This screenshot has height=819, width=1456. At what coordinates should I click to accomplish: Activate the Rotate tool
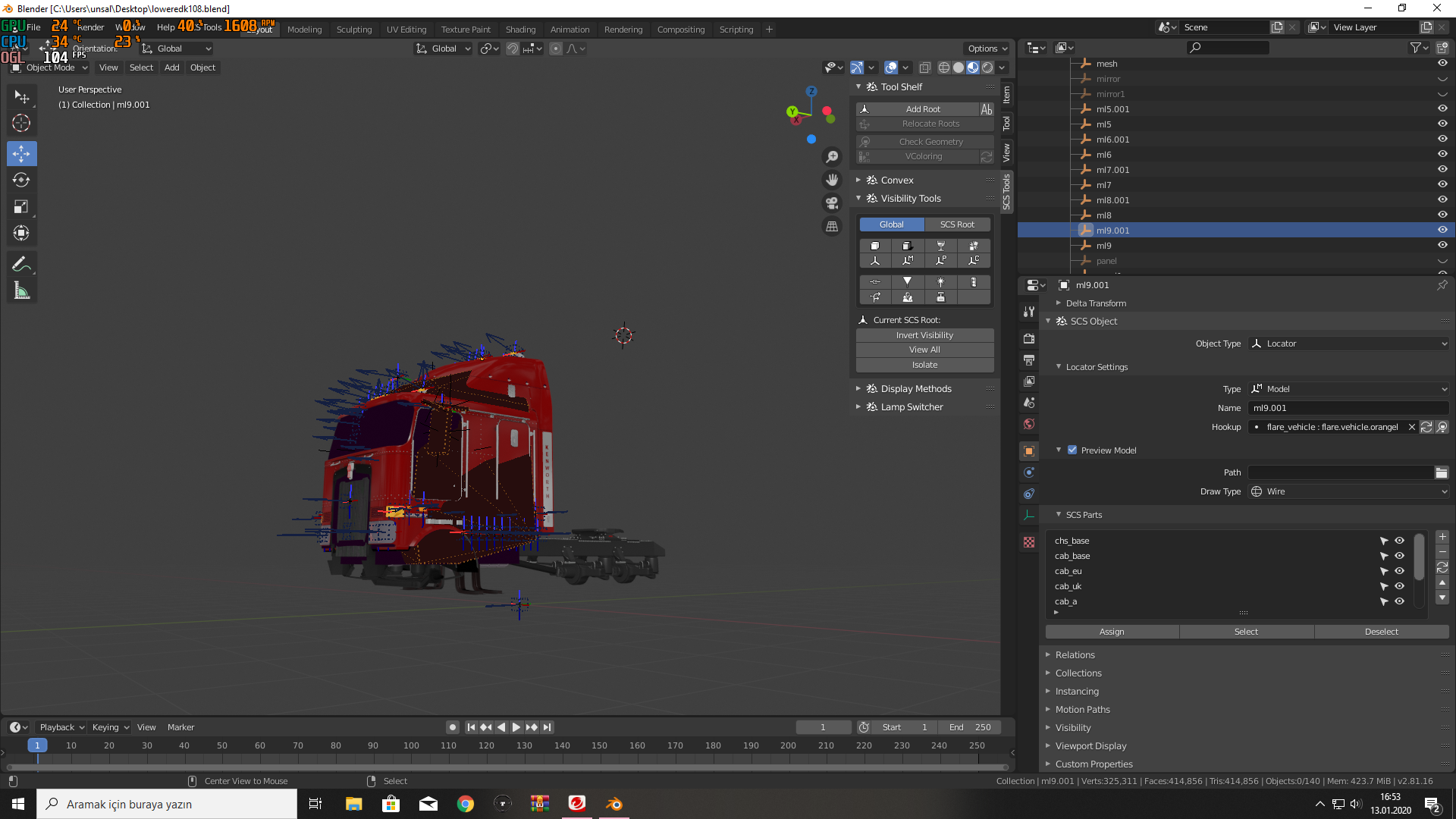click(21, 180)
